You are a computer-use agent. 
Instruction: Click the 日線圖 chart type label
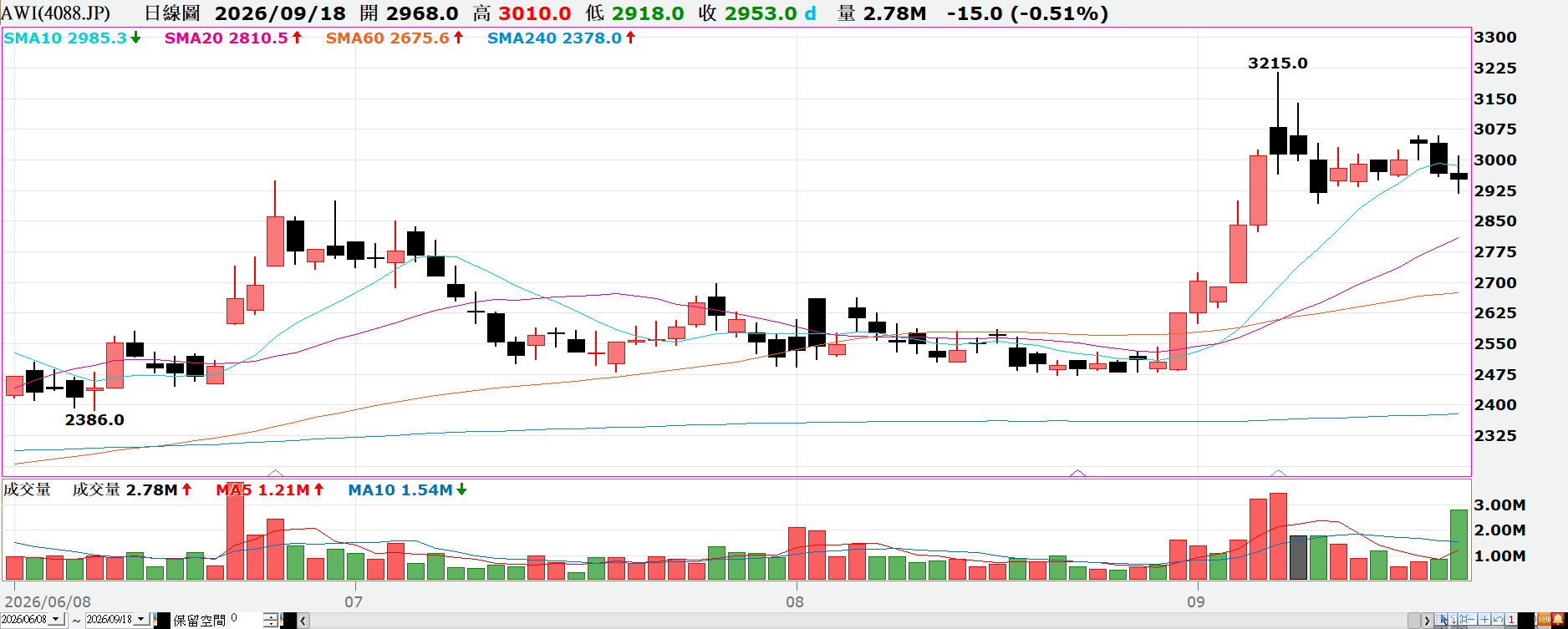click(x=172, y=13)
